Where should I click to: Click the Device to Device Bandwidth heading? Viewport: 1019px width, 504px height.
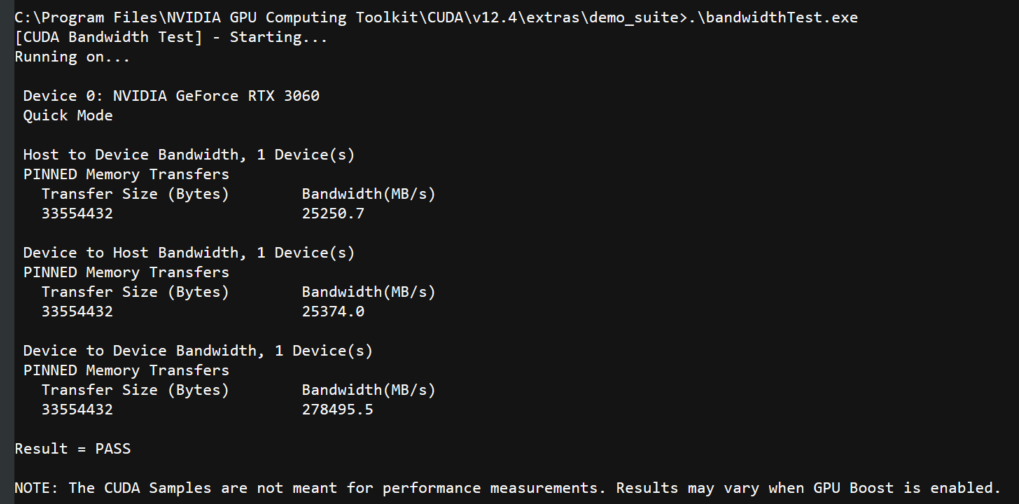[x=198, y=351]
